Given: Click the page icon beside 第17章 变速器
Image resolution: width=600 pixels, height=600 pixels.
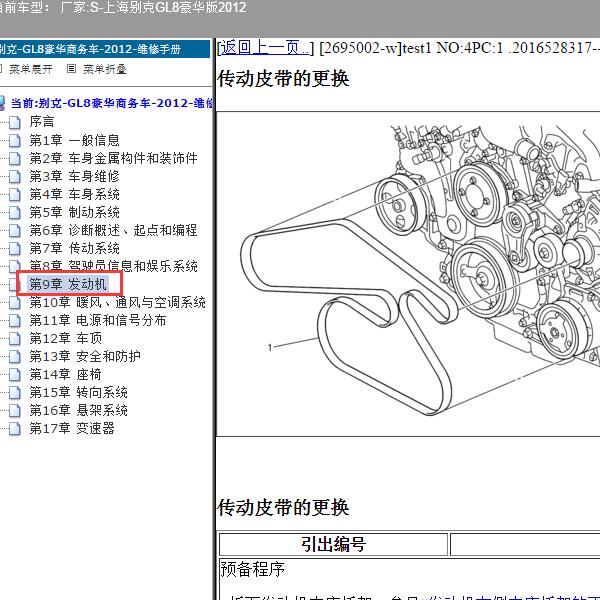Looking at the screenshot, I should point(15,429).
